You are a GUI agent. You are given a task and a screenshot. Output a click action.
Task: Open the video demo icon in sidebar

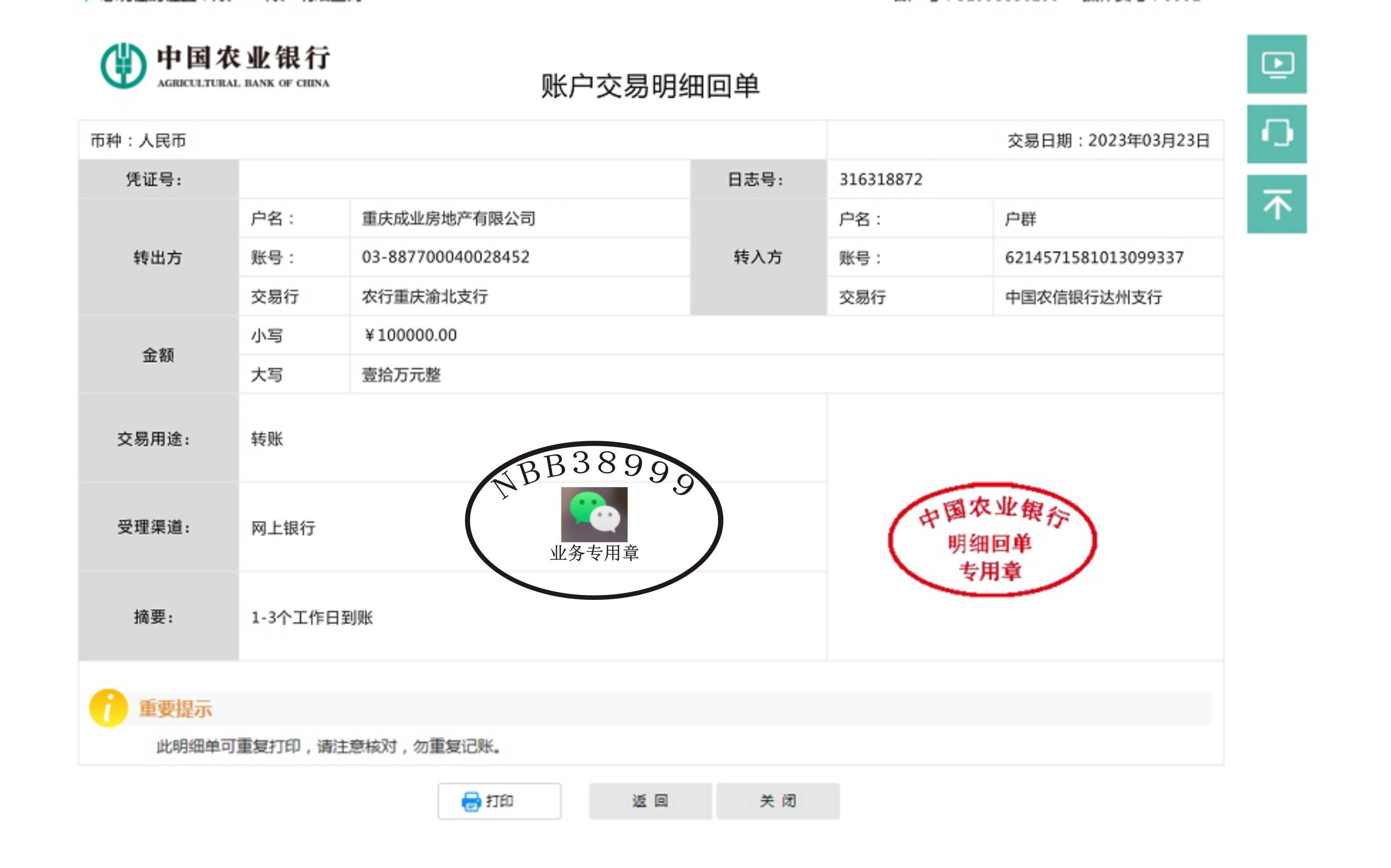1276,64
